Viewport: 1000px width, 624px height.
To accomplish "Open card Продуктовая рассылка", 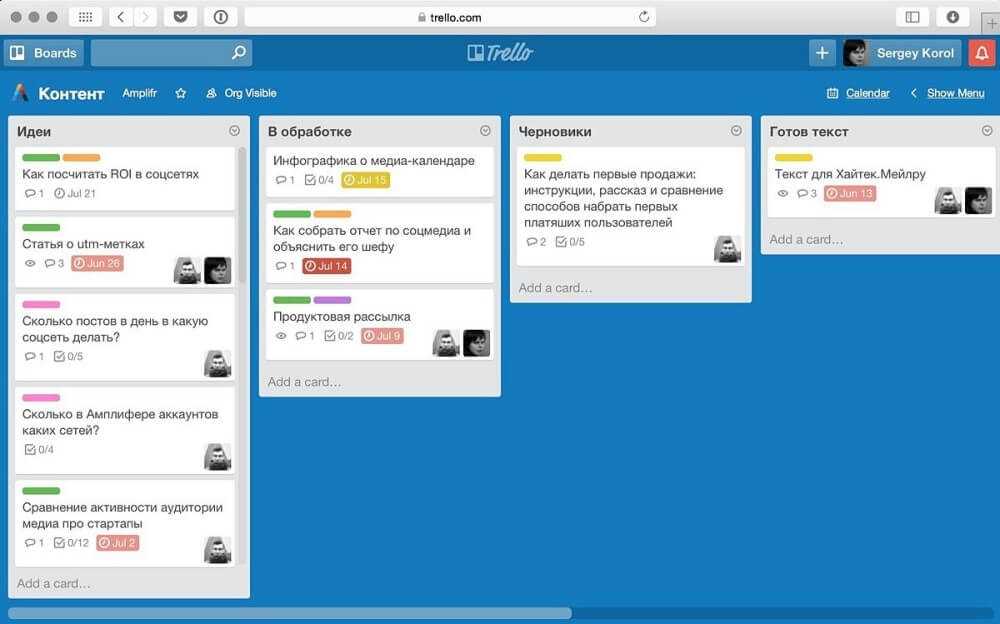I will (x=380, y=325).
